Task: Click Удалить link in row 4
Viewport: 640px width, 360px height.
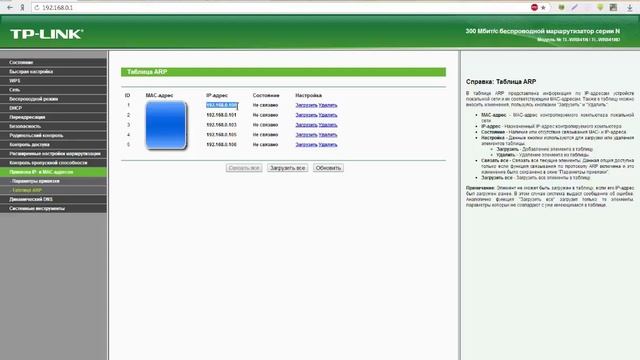Action: tap(328, 135)
